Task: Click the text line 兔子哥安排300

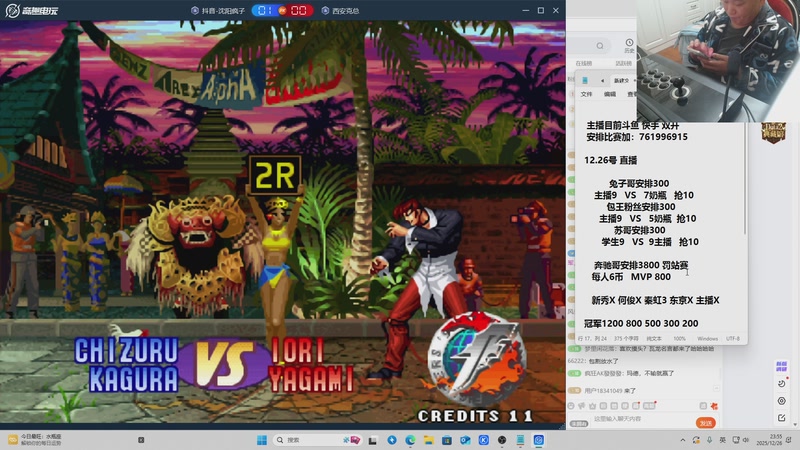Action: pyautogui.click(x=639, y=183)
